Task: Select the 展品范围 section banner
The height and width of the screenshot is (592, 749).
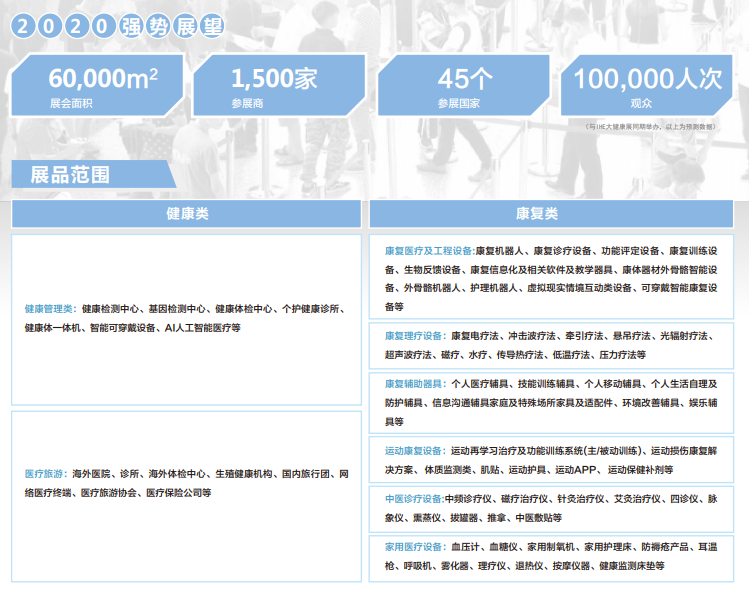Action: (94, 174)
